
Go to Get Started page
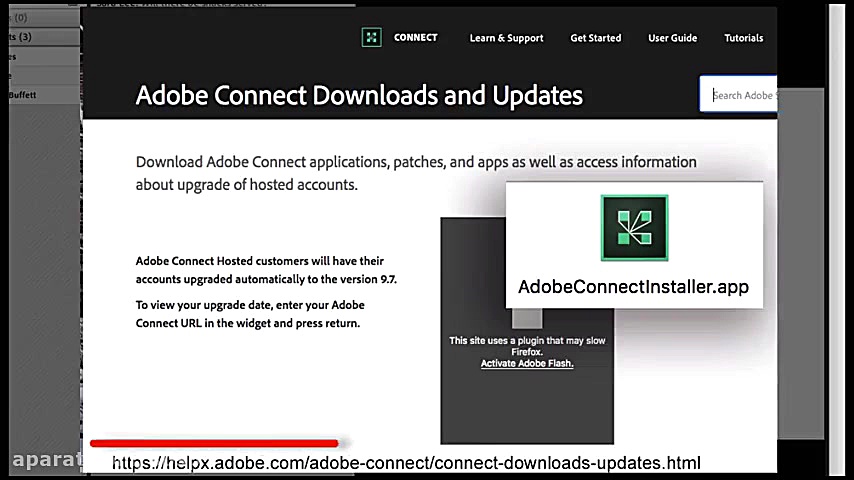click(595, 38)
